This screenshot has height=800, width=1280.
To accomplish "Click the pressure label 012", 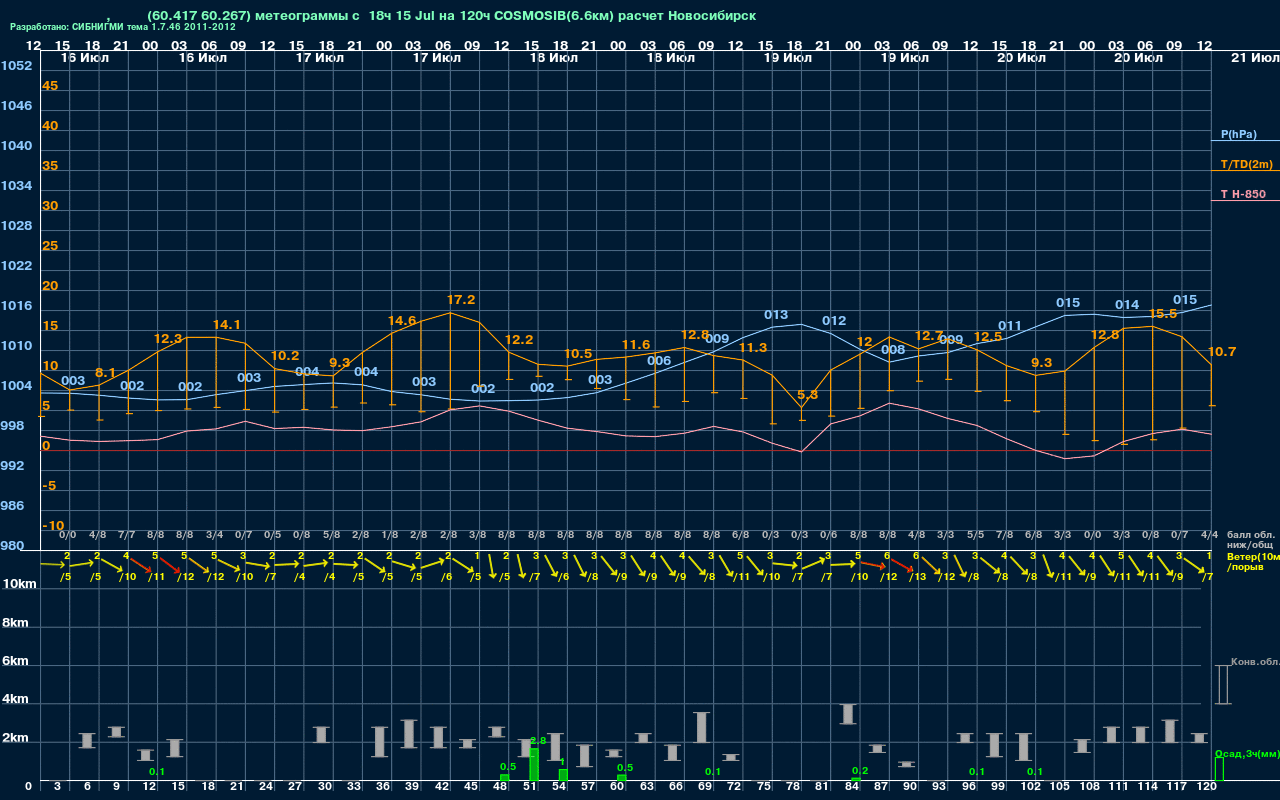I will tap(834, 320).
